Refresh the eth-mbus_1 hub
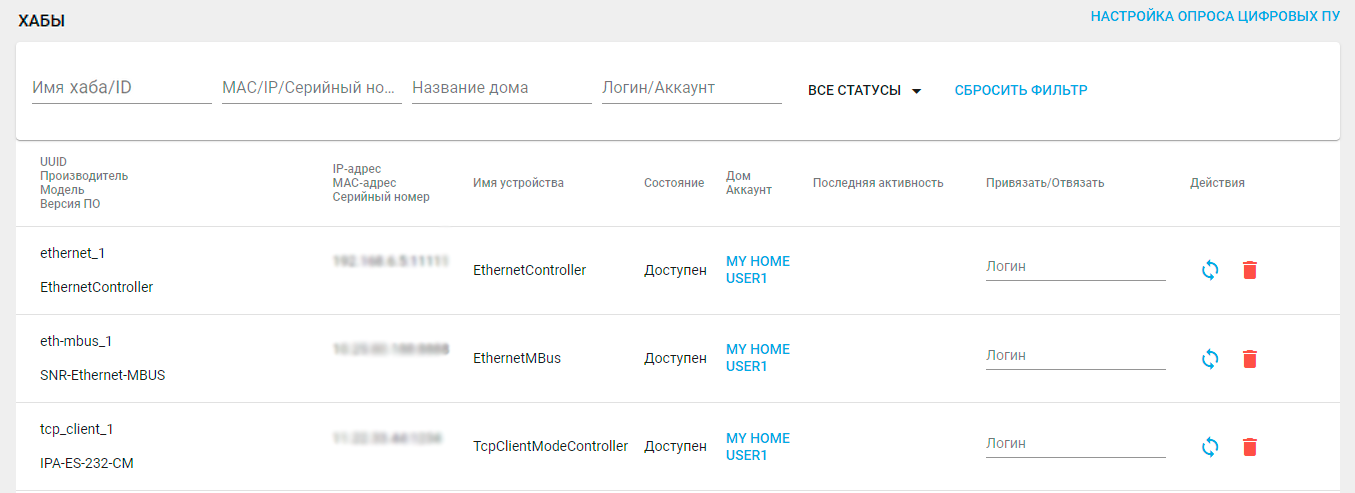Viewport: 1355px width, 493px height. (1210, 358)
